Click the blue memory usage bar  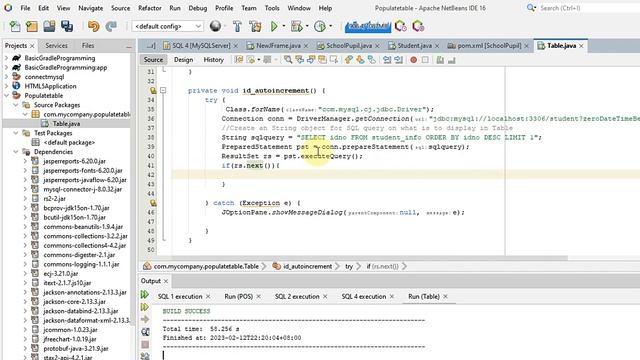click(368, 27)
